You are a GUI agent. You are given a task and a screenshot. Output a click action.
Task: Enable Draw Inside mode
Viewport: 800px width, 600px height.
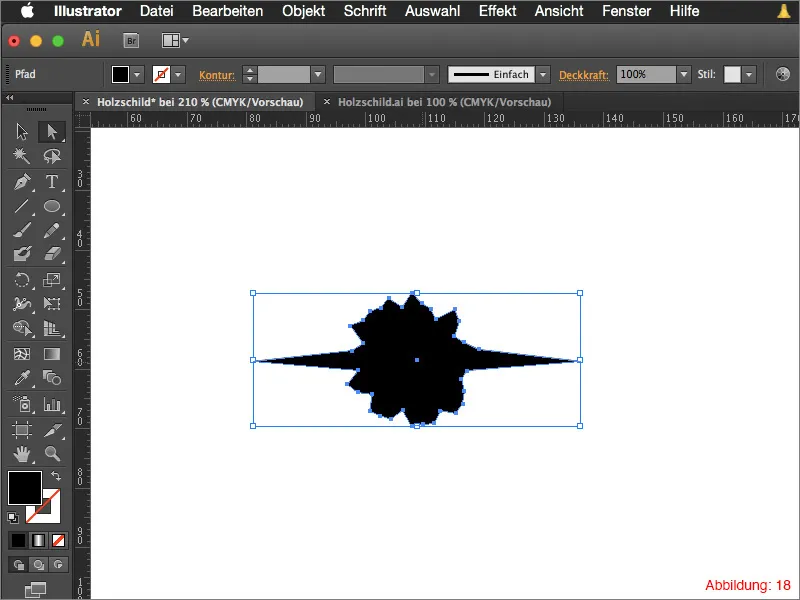[x=58, y=565]
